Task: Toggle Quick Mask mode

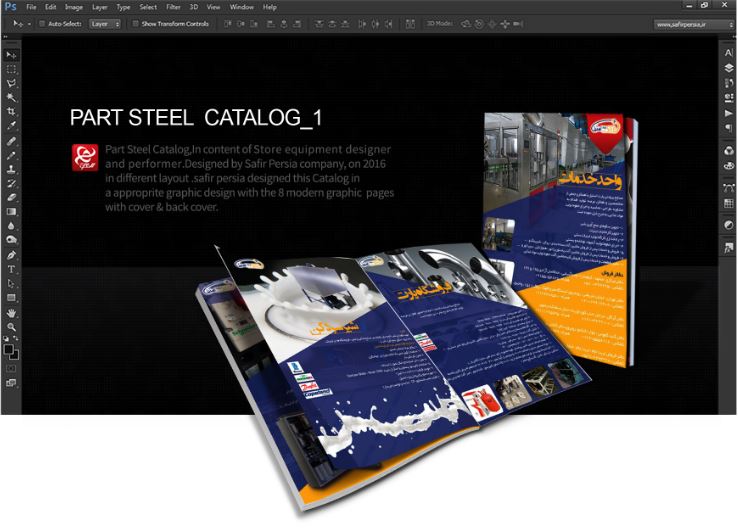Action: [11, 368]
